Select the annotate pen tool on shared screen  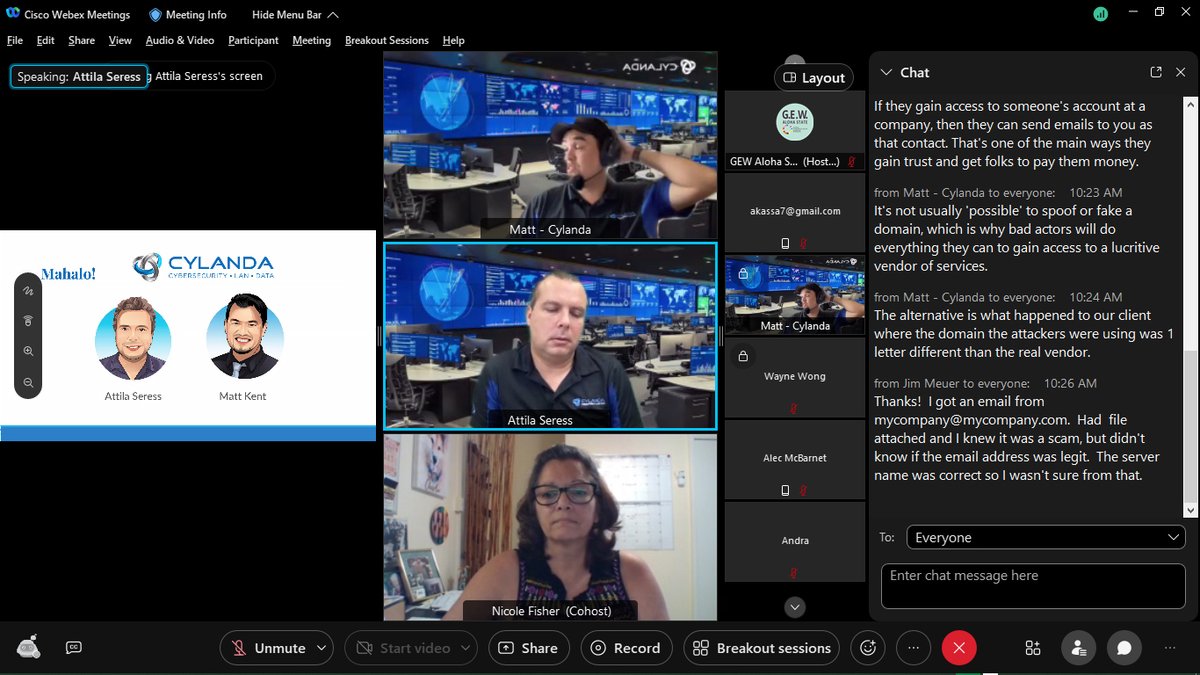(28, 291)
